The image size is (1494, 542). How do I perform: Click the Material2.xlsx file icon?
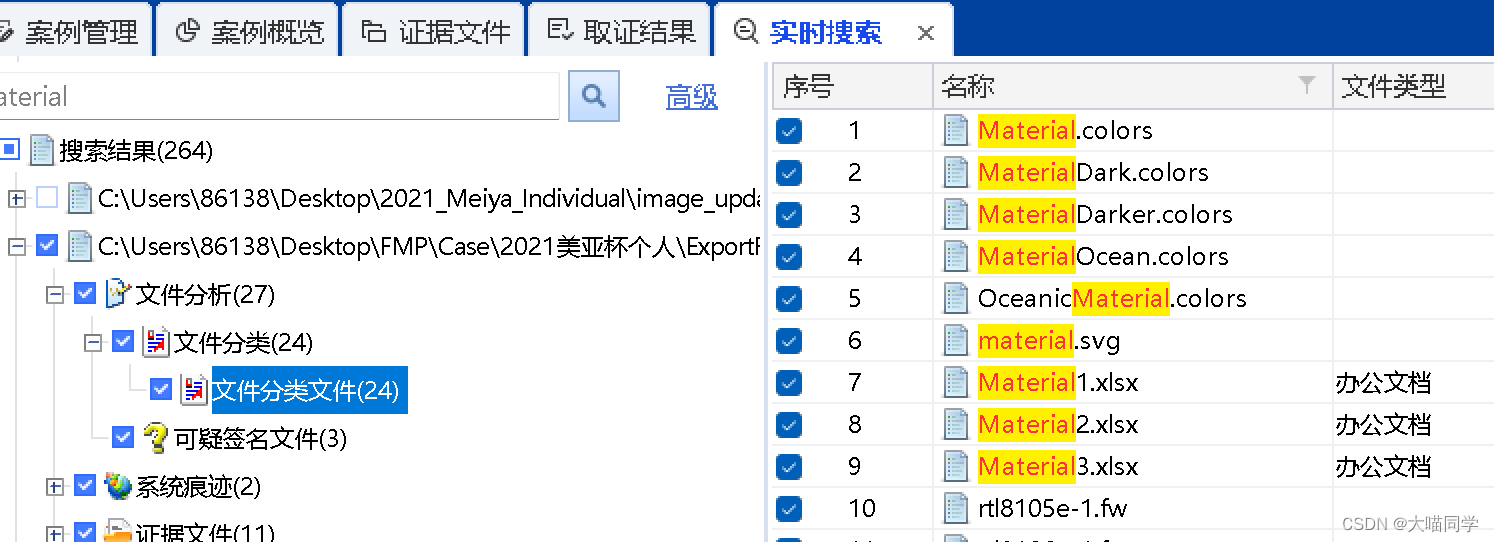(x=957, y=424)
